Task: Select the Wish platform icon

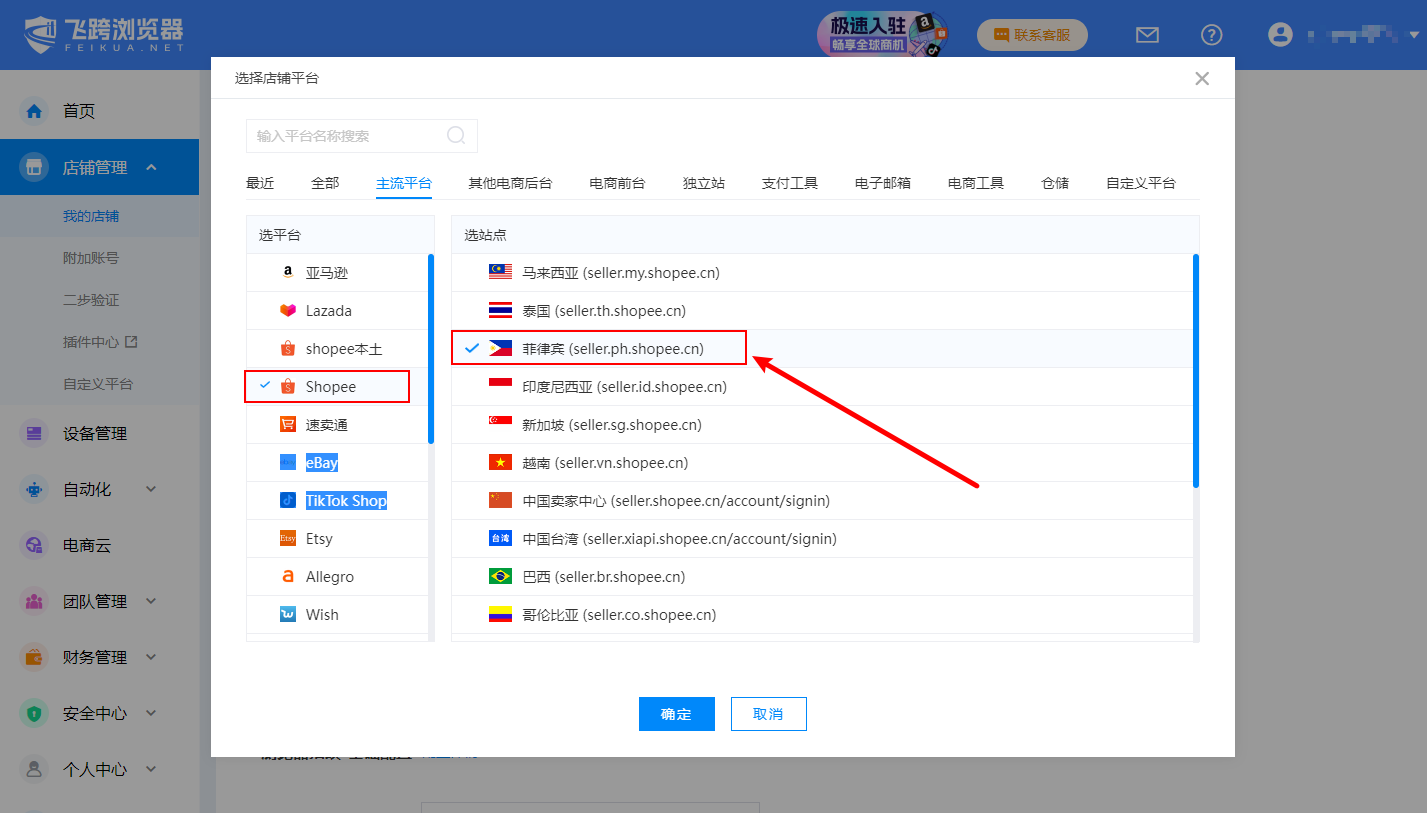Action: point(288,615)
